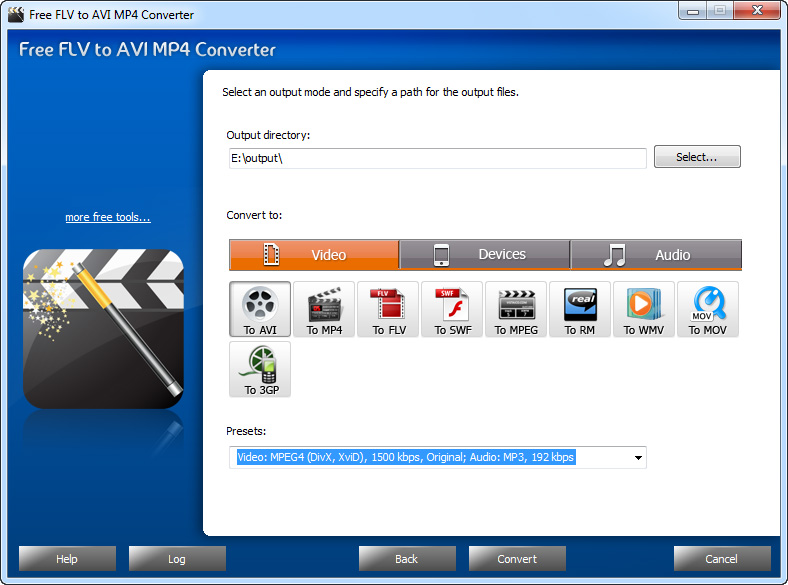Click the Output directory path field
Viewport: 788px width, 585px height.
point(438,158)
